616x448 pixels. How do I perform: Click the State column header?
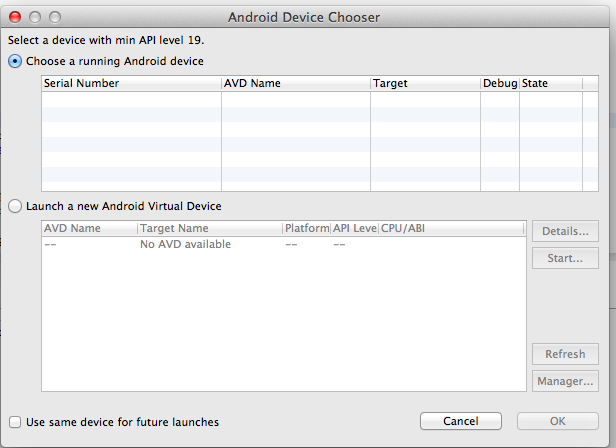[551, 83]
